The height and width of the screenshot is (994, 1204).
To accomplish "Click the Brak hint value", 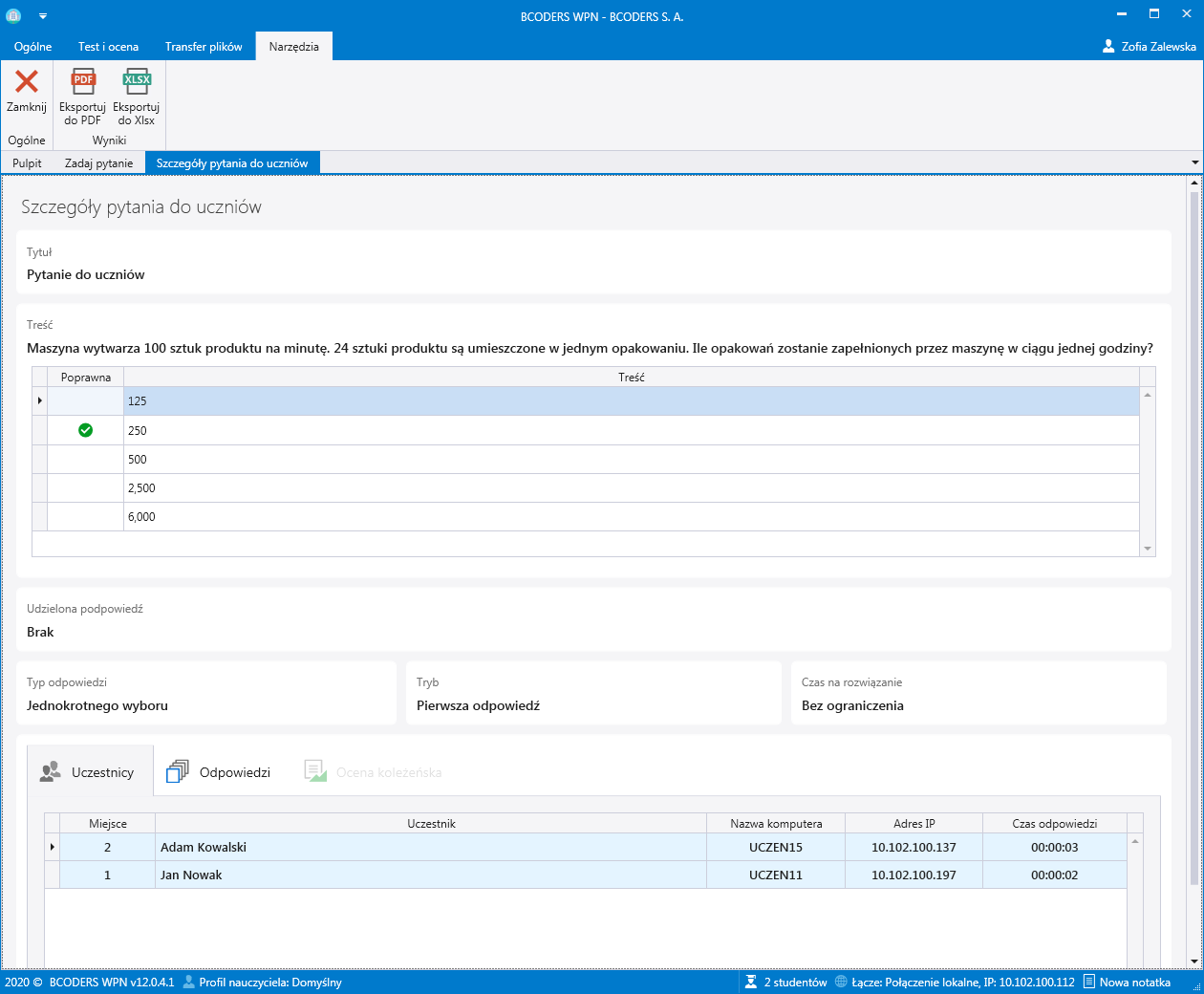I will click(40, 632).
